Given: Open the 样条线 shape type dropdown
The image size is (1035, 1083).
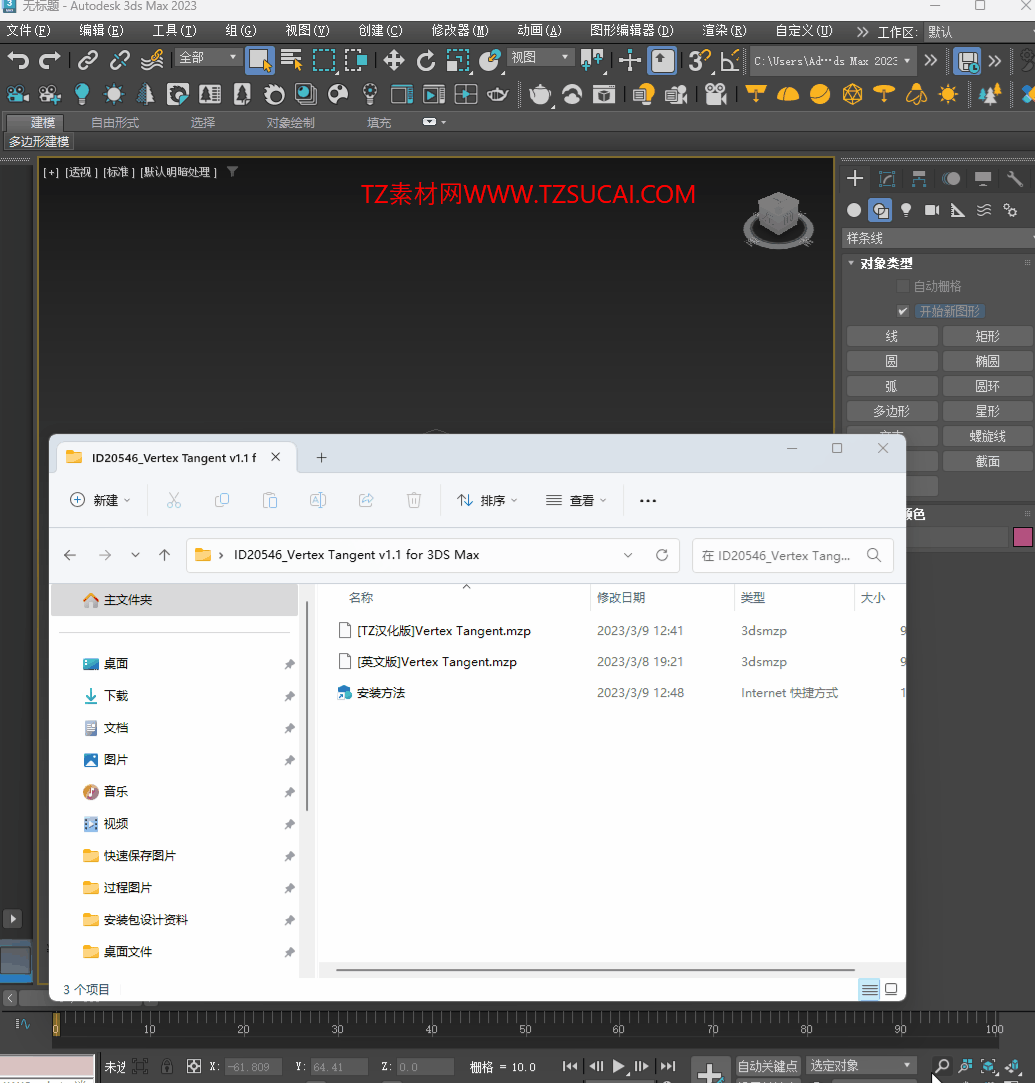Looking at the screenshot, I should [x=938, y=238].
